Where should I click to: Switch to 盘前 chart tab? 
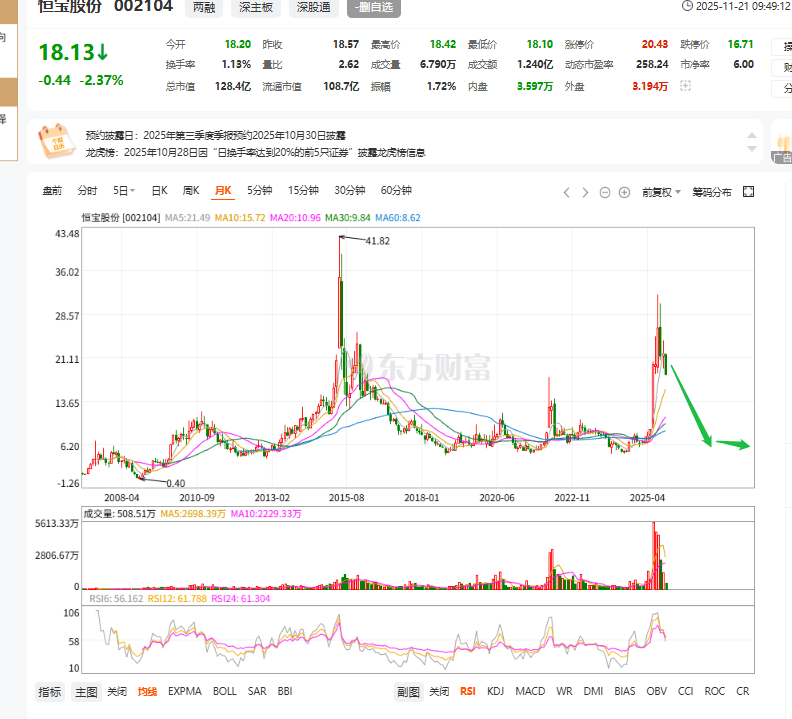coord(52,190)
